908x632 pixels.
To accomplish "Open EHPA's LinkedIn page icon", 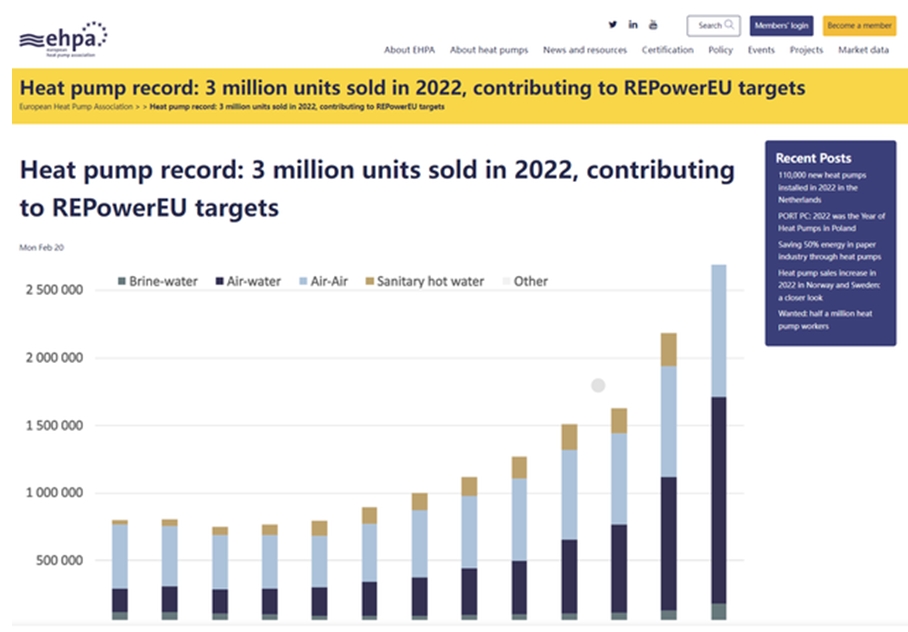I will click(x=633, y=24).
